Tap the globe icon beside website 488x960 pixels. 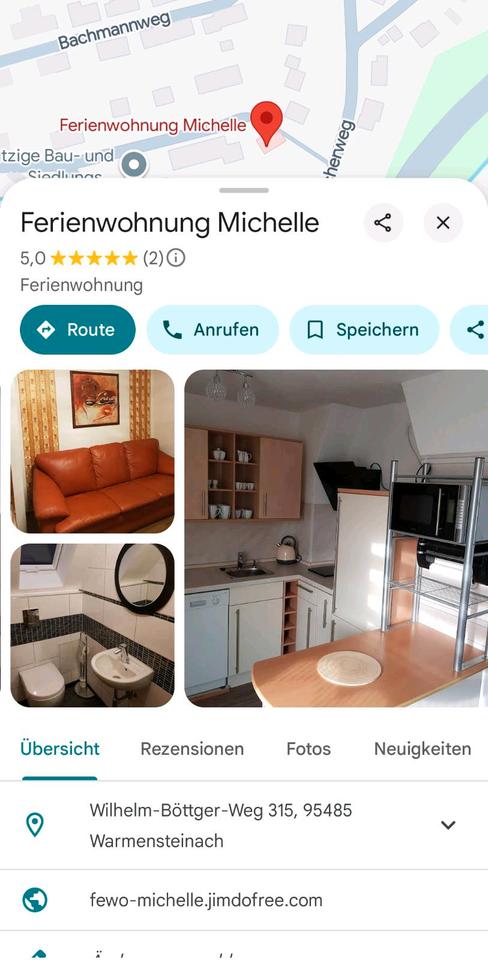[35, 900]
